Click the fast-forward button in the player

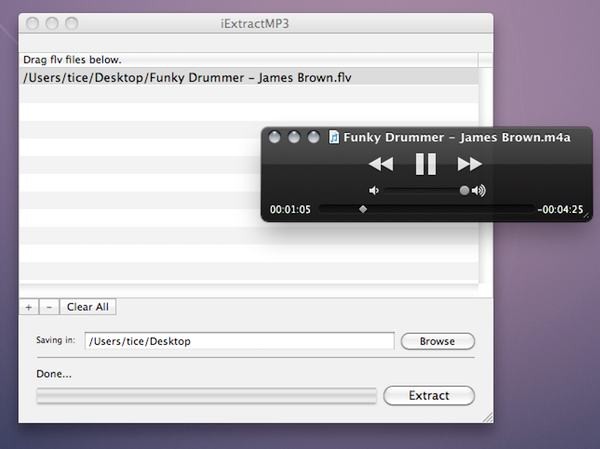(x=469, y=164)
